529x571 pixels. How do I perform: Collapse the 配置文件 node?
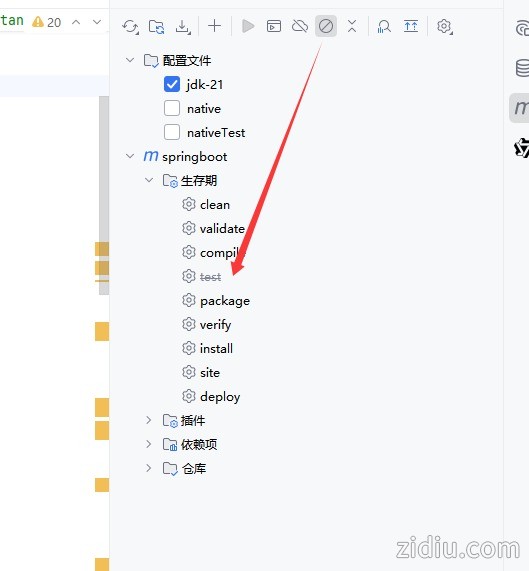pyautogui.click(x=130, y=60)
